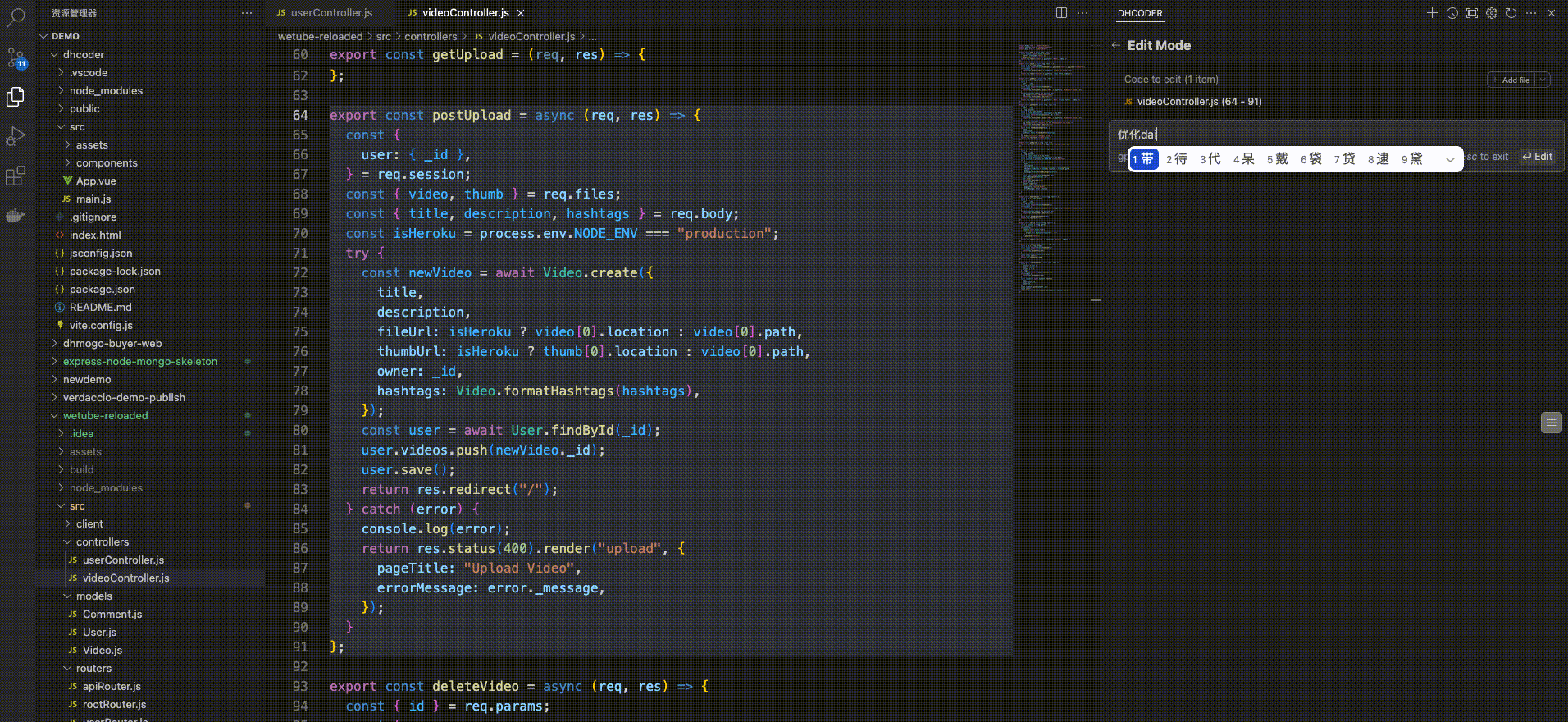Open the explorer panel more actions ellipsis
The width and height of the screenshot is (1568, 722).
[x=247, y=13]
